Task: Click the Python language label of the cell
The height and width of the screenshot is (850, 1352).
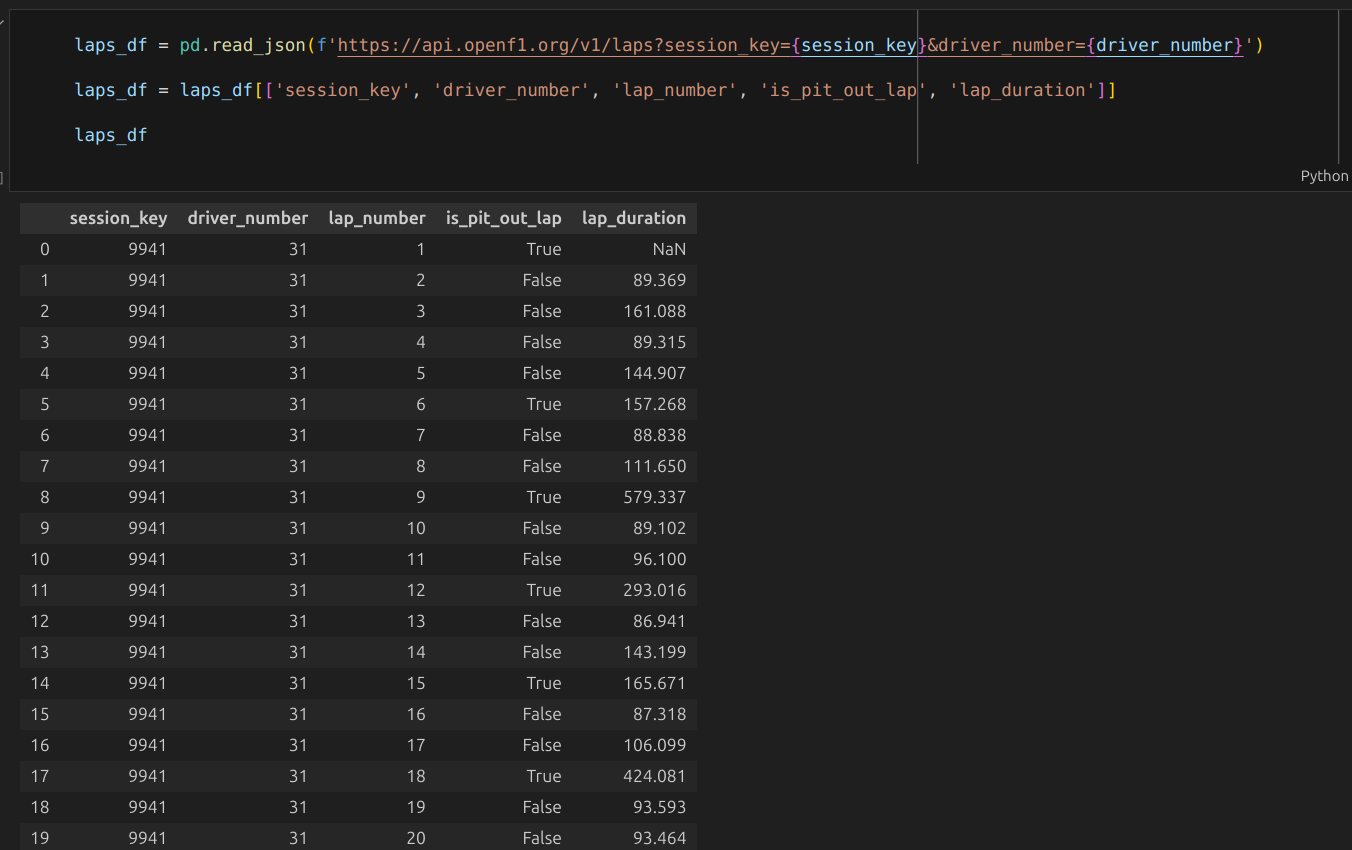Action: coord(1324,176)
